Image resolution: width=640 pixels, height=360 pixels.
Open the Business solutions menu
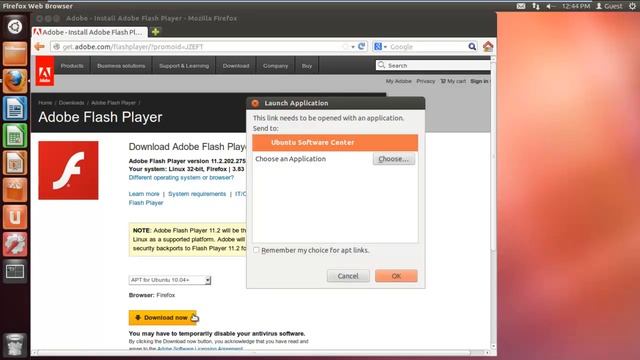121,66
